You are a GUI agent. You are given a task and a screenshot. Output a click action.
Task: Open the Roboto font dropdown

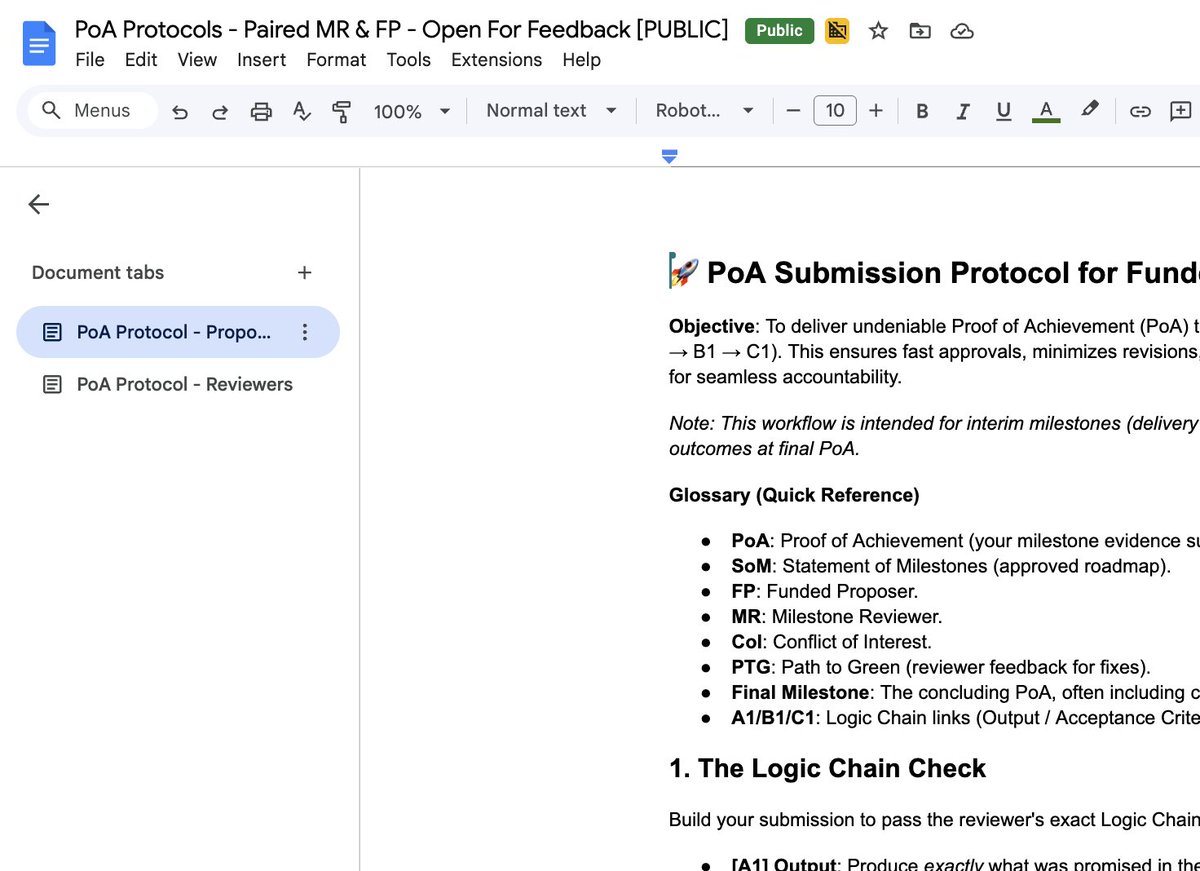coord(704,111)
